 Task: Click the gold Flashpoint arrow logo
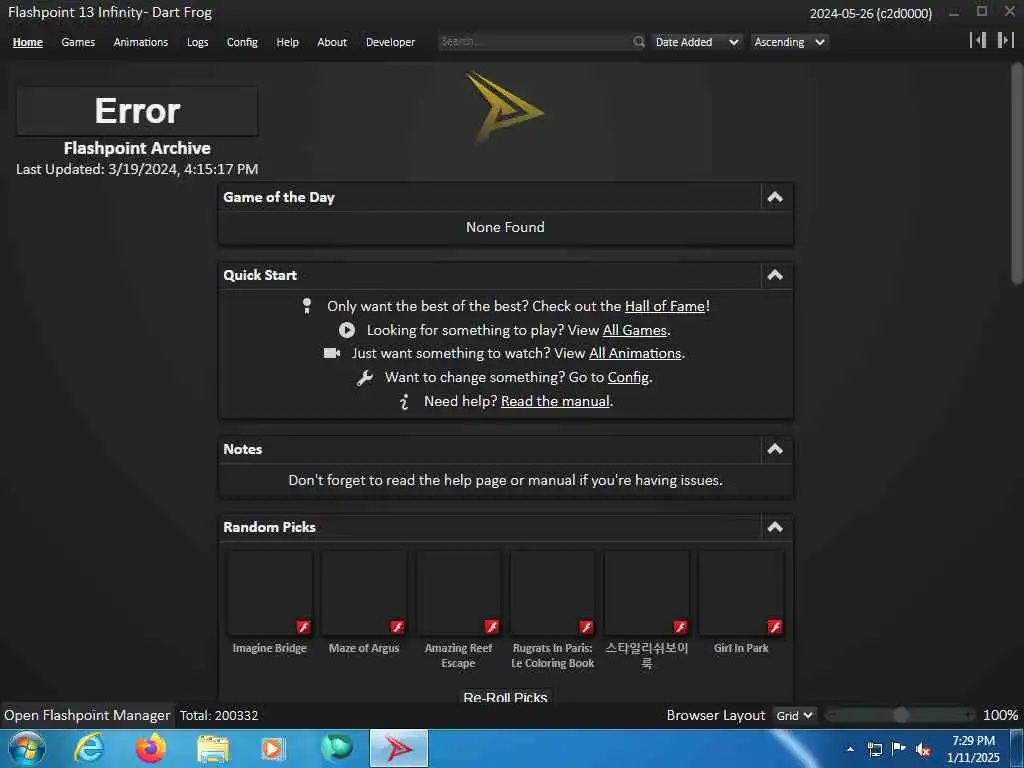[x=504, y=108]
